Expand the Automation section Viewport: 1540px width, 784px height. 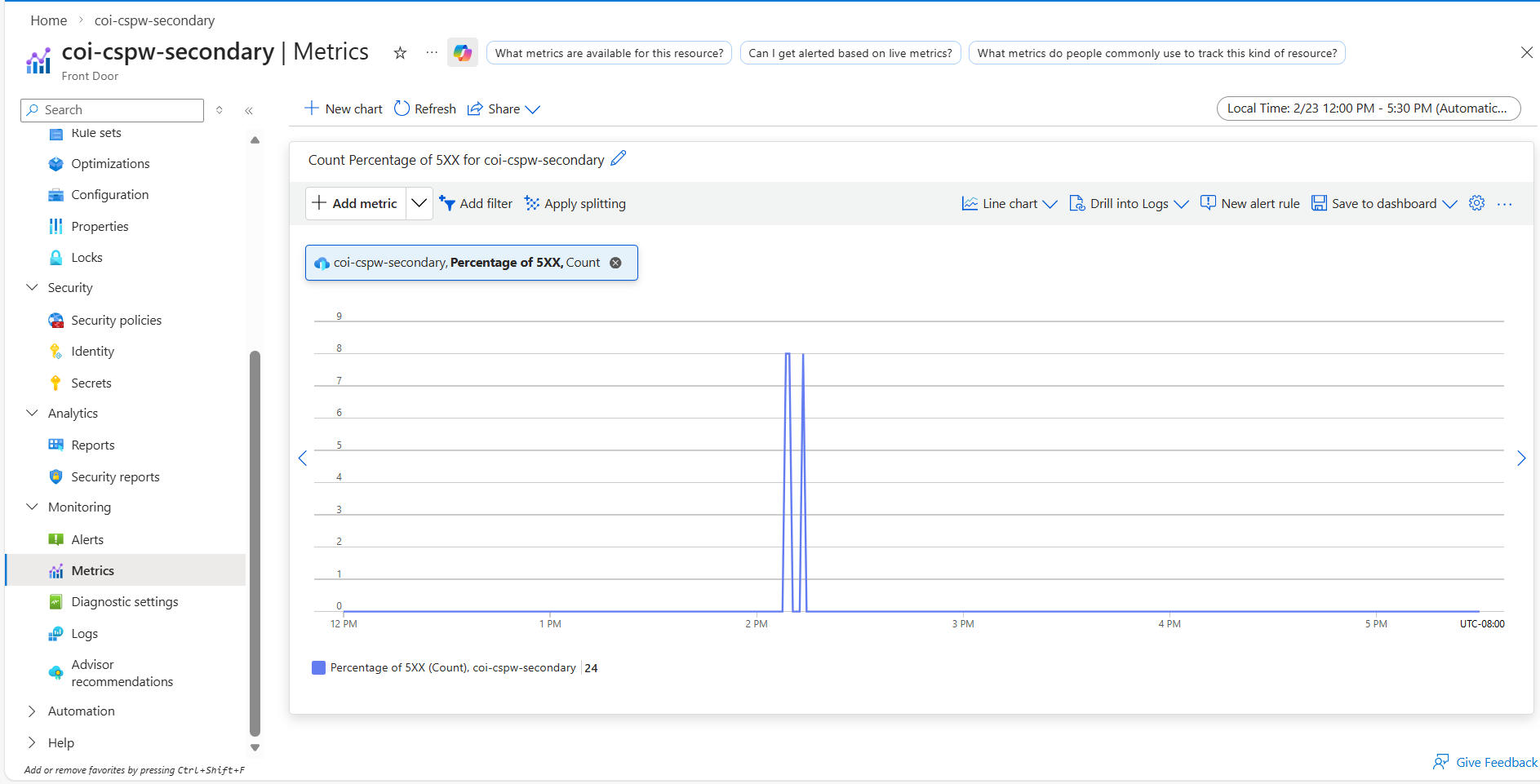(33, 711)
